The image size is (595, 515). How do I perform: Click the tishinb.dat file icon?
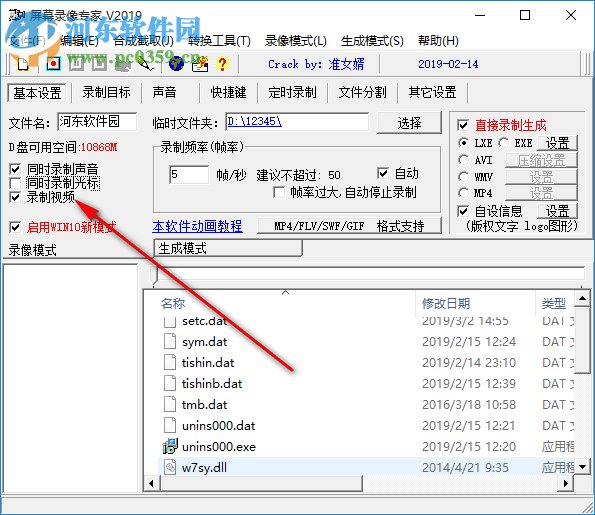click(170, 383)
